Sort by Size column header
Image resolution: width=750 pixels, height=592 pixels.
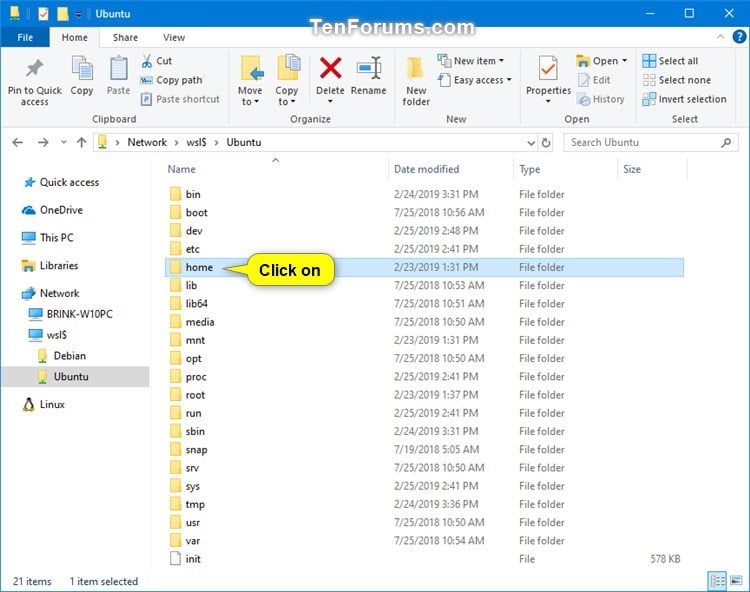coord(631,169)
